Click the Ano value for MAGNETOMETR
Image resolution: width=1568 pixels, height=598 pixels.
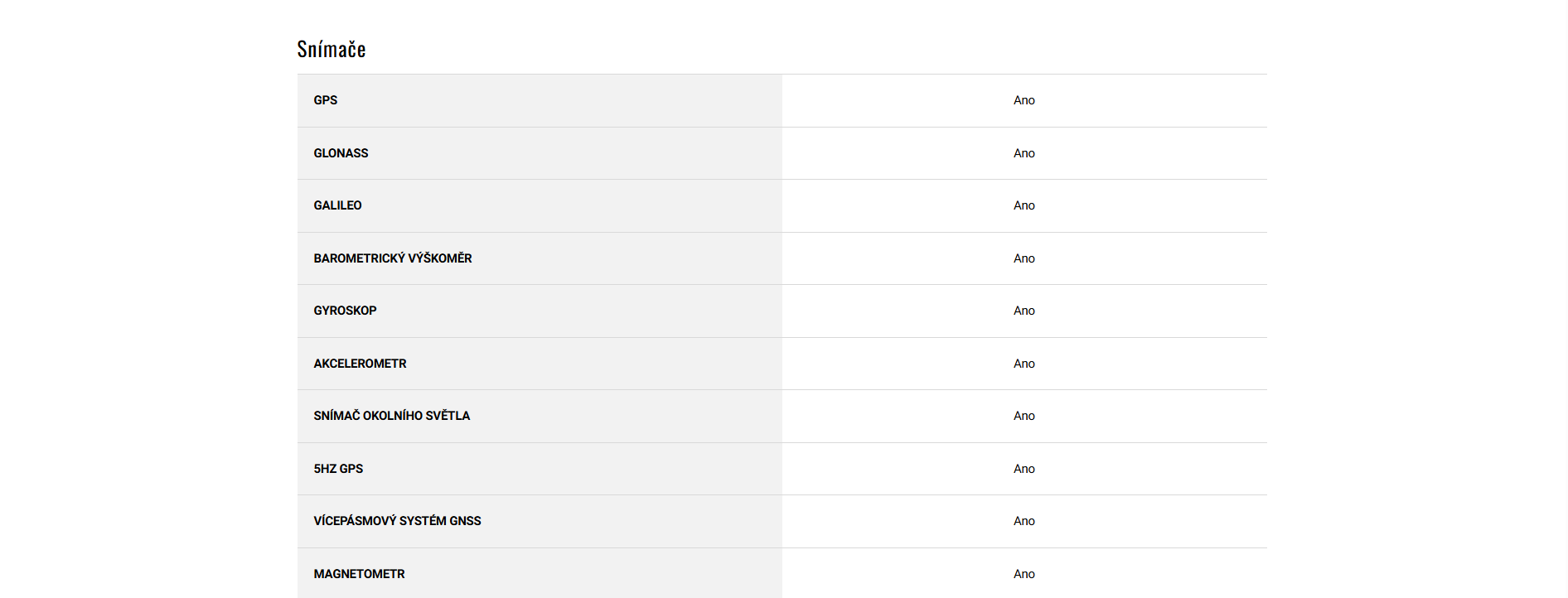[x=1024, y=574]
